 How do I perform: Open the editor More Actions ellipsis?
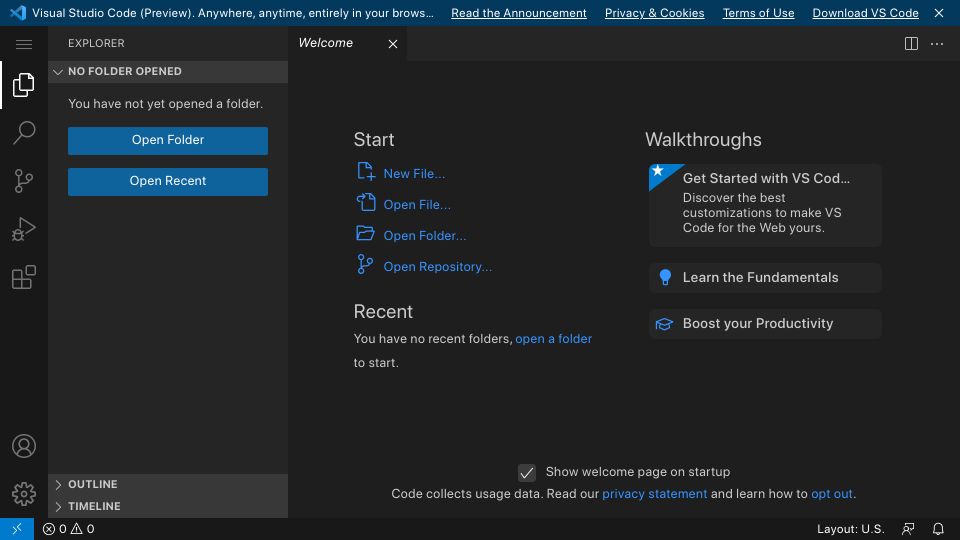coord(937,43)
